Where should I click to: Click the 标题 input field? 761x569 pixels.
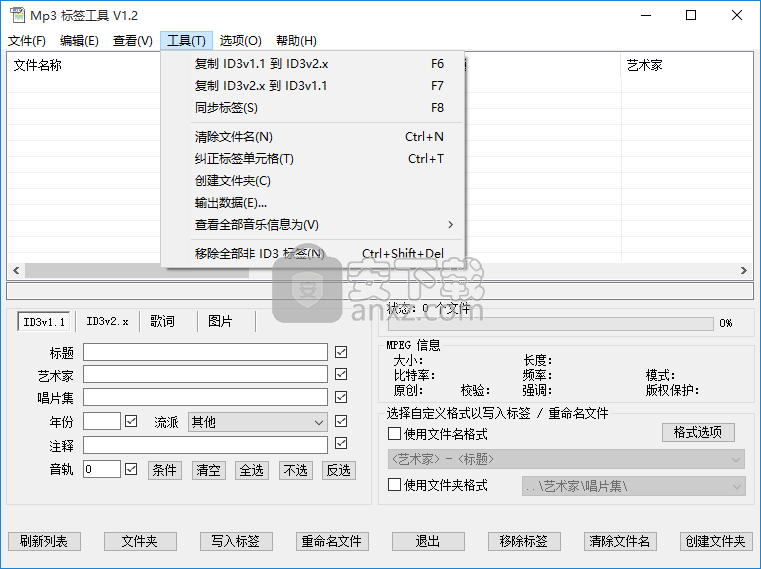click(205, 352)
